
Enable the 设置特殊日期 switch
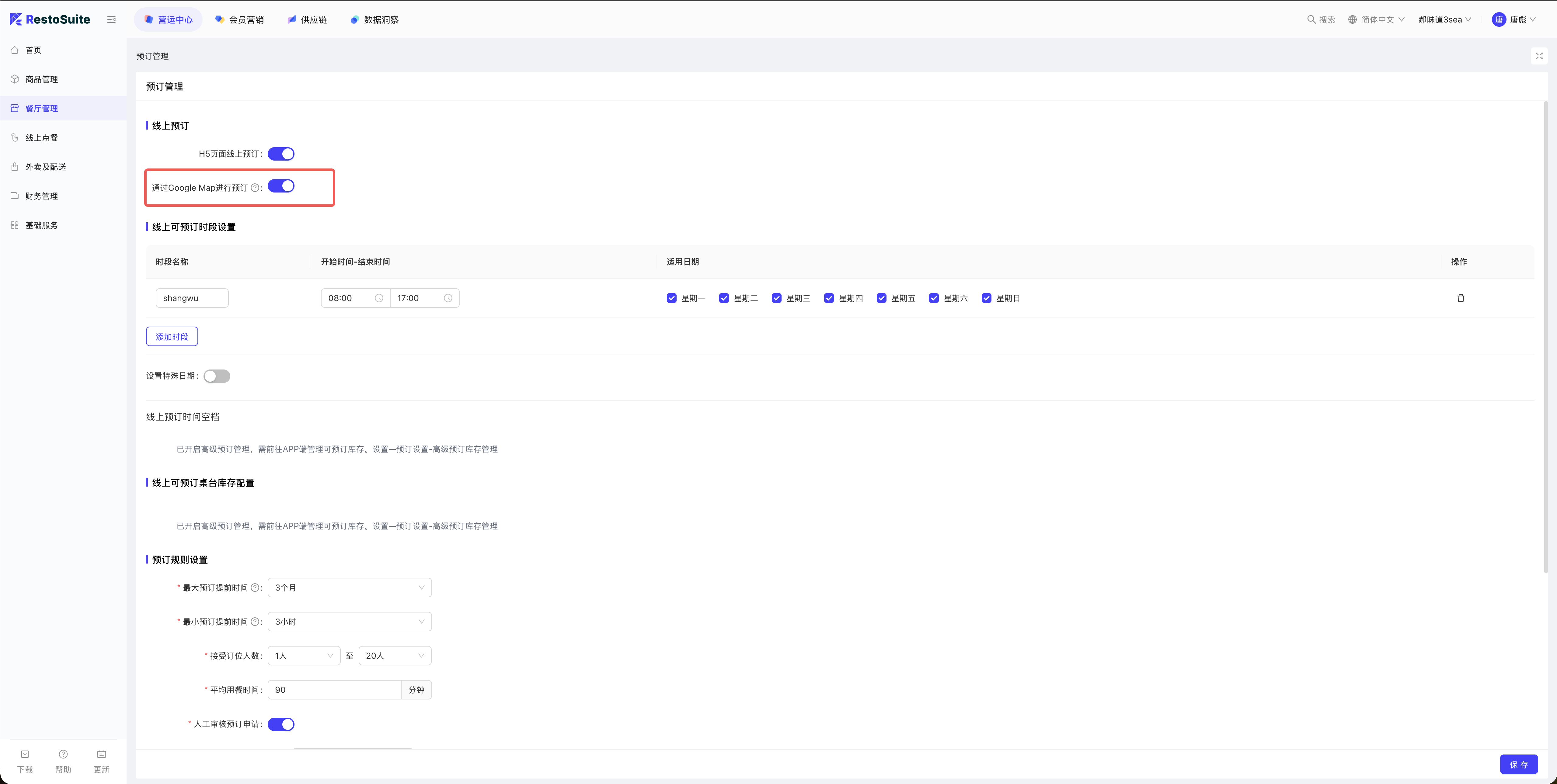217,376
